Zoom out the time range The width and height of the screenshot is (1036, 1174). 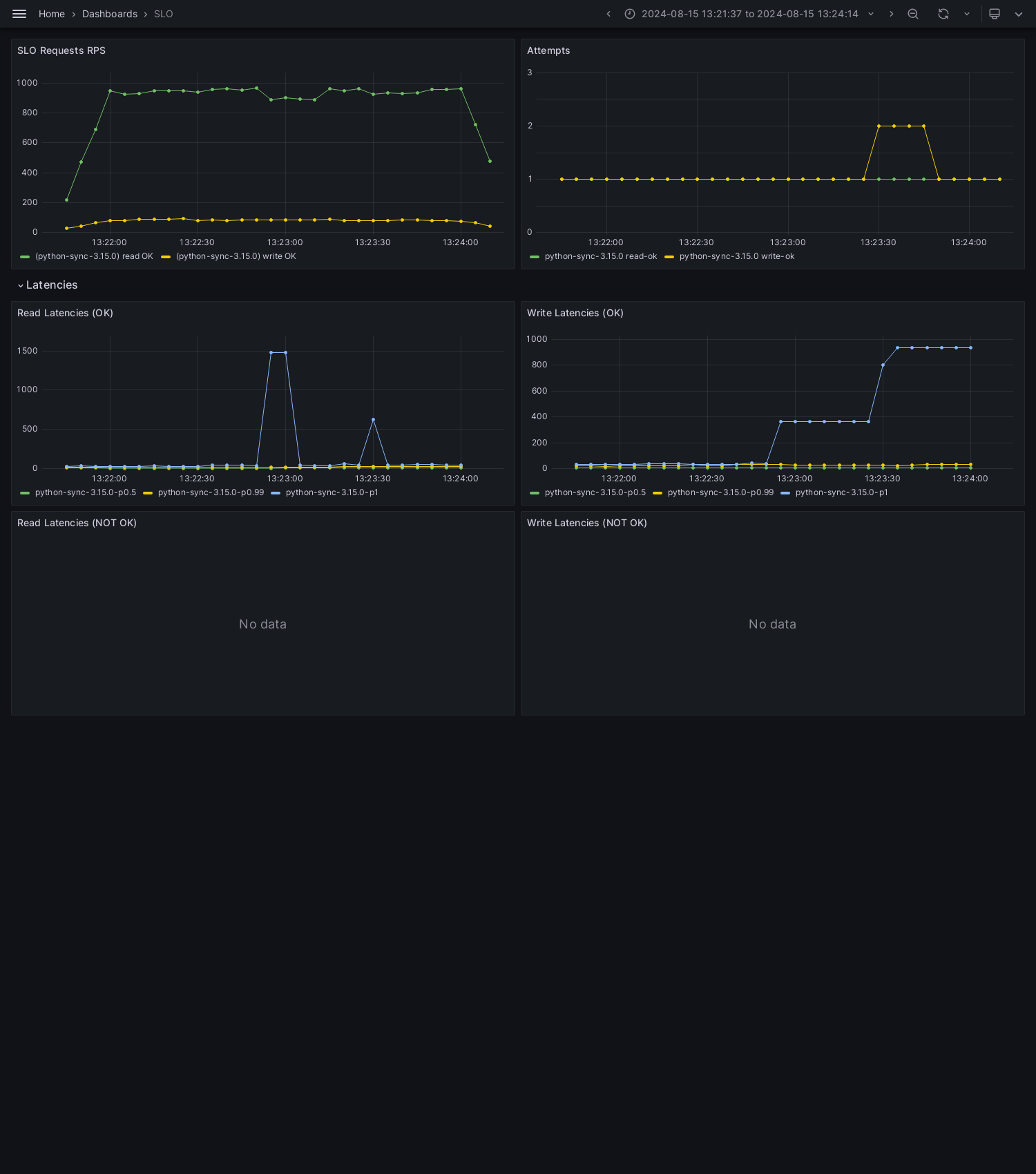click(913, 14)
